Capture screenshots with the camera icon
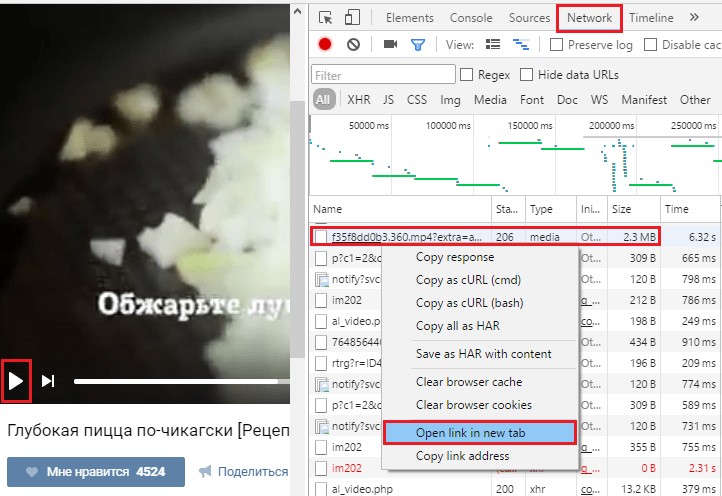722x496 pixels. pos(390,44)
